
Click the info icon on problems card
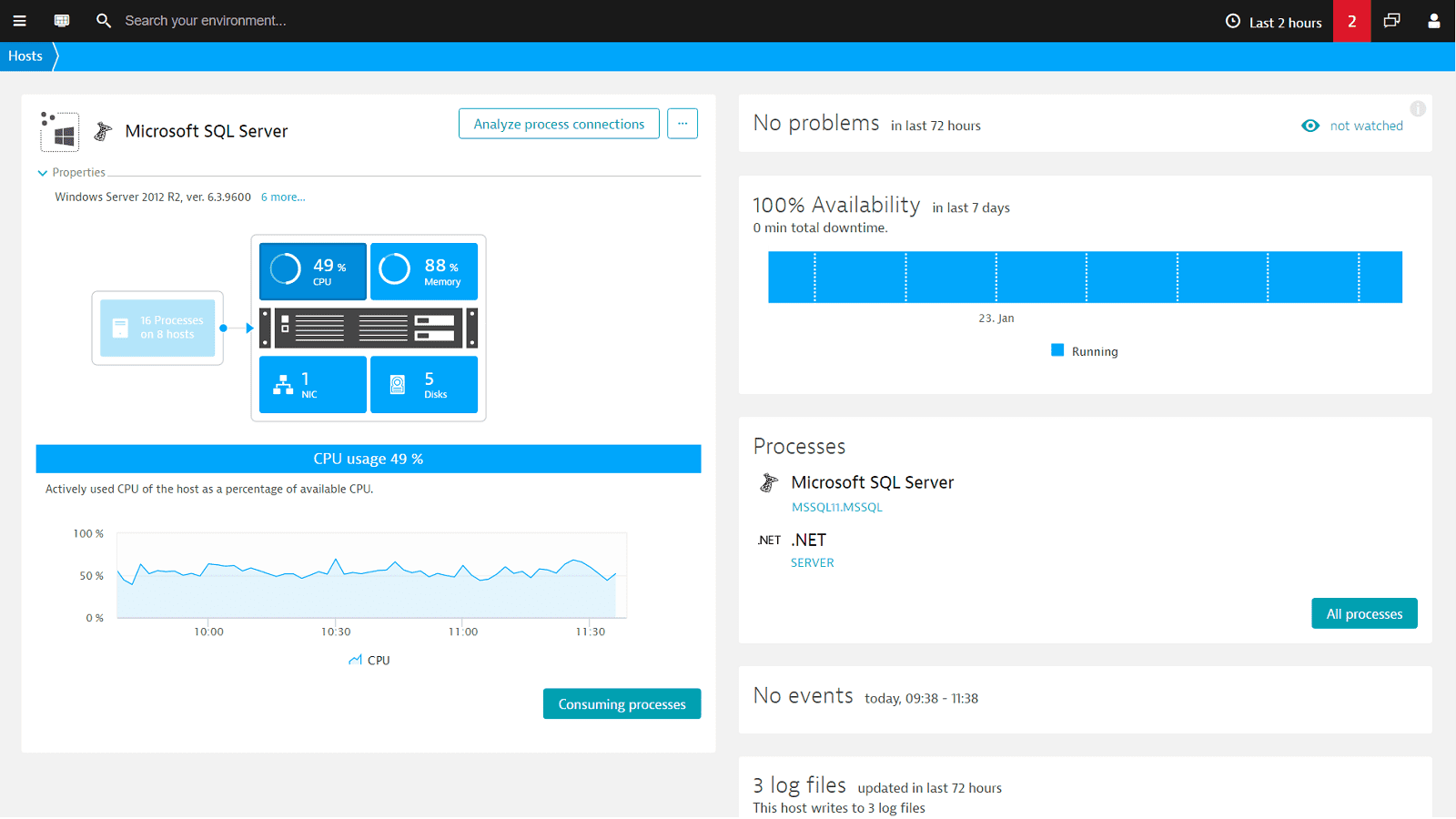click(1418, 109)
